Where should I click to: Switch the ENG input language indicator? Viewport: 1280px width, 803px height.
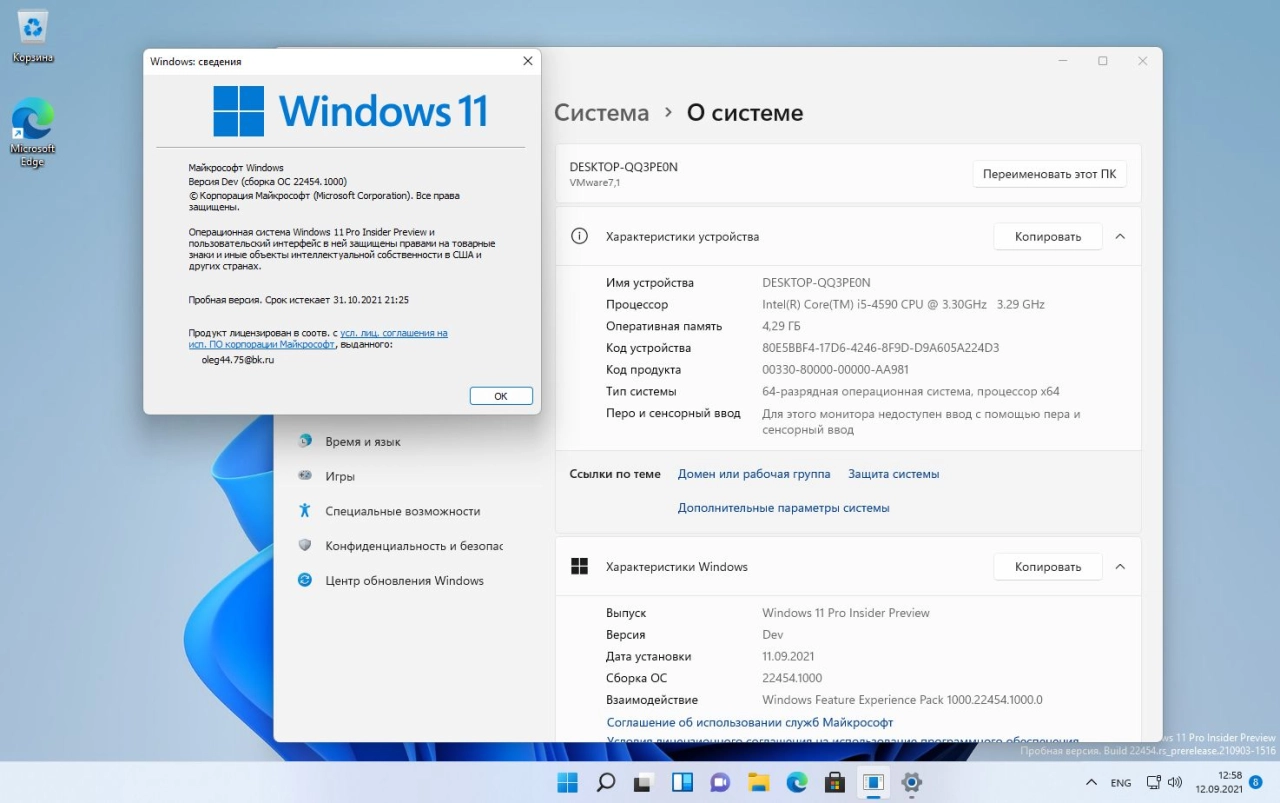tap(1121, 783)
